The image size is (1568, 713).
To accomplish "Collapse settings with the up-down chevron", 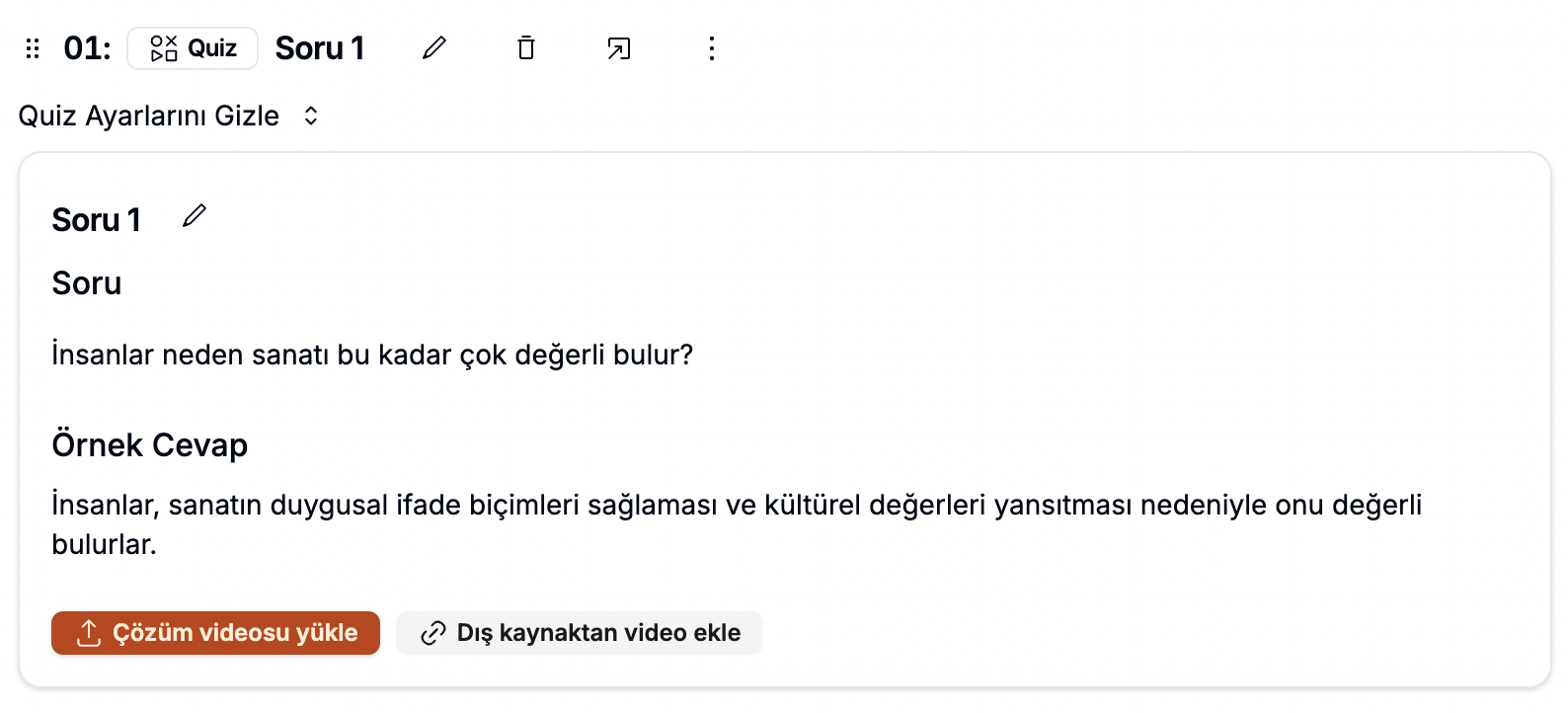I will pos(311,116).
